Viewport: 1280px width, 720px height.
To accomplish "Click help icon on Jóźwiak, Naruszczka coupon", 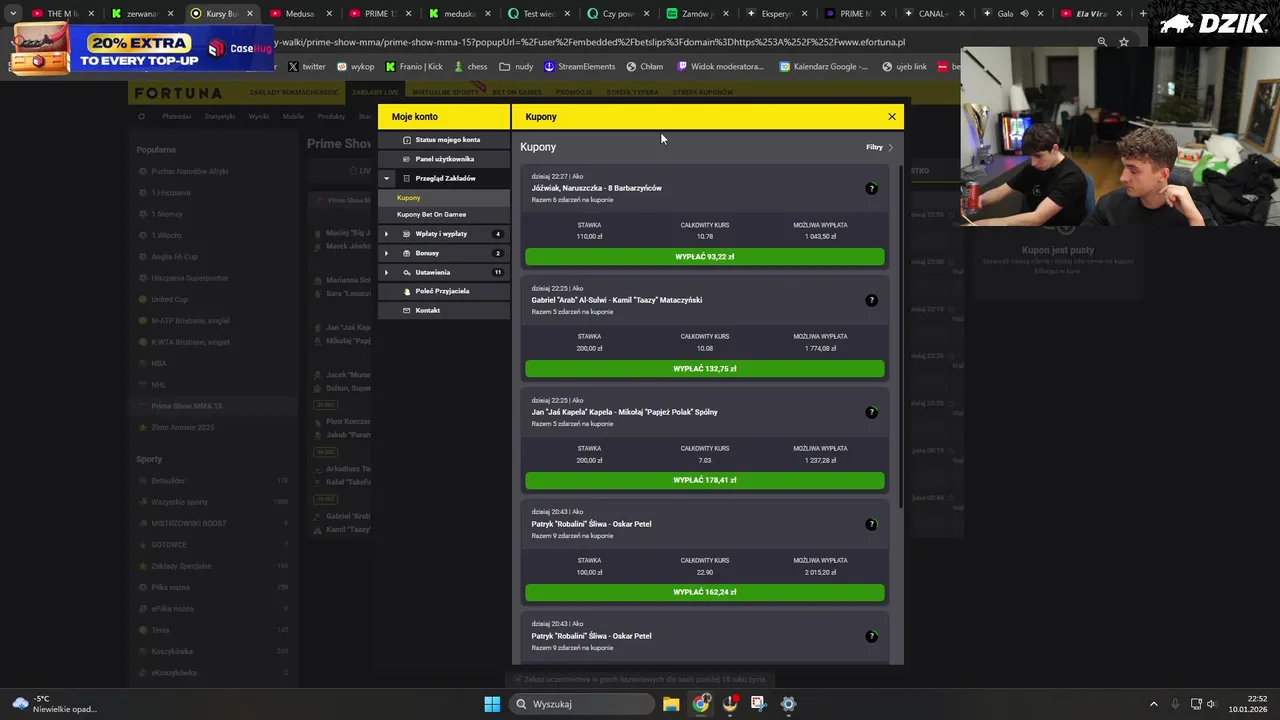I will (x=871, y=188).
